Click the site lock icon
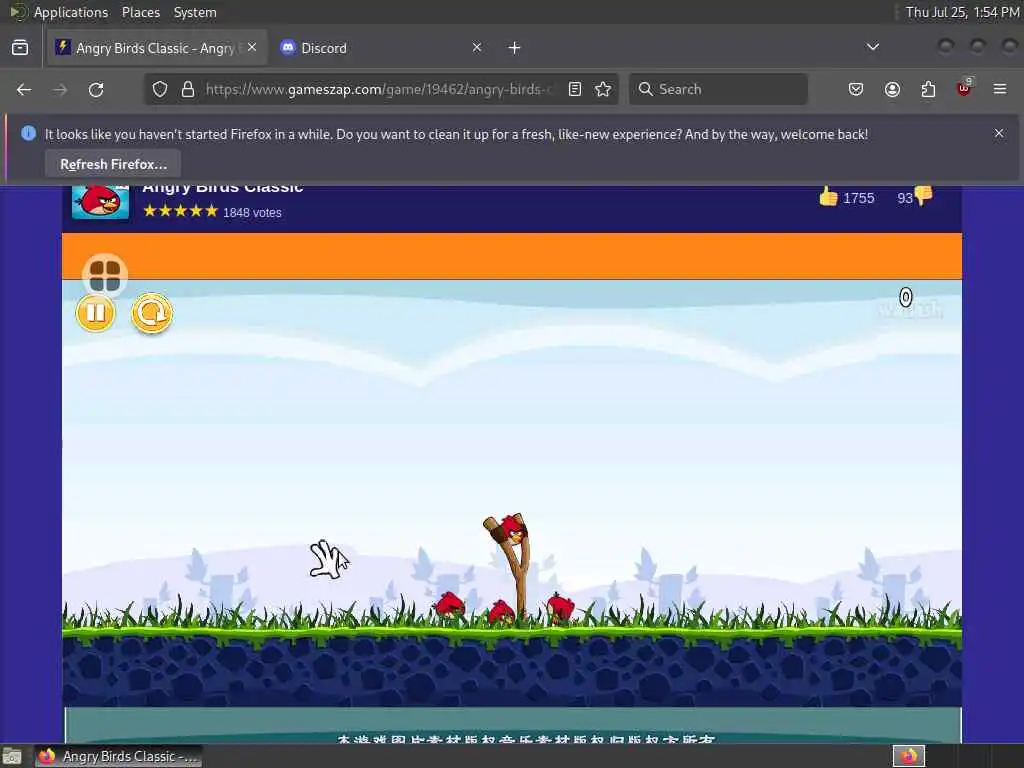Image resolution: width=1024 pixels, height=768 pixels. click(x=188, y=89)
